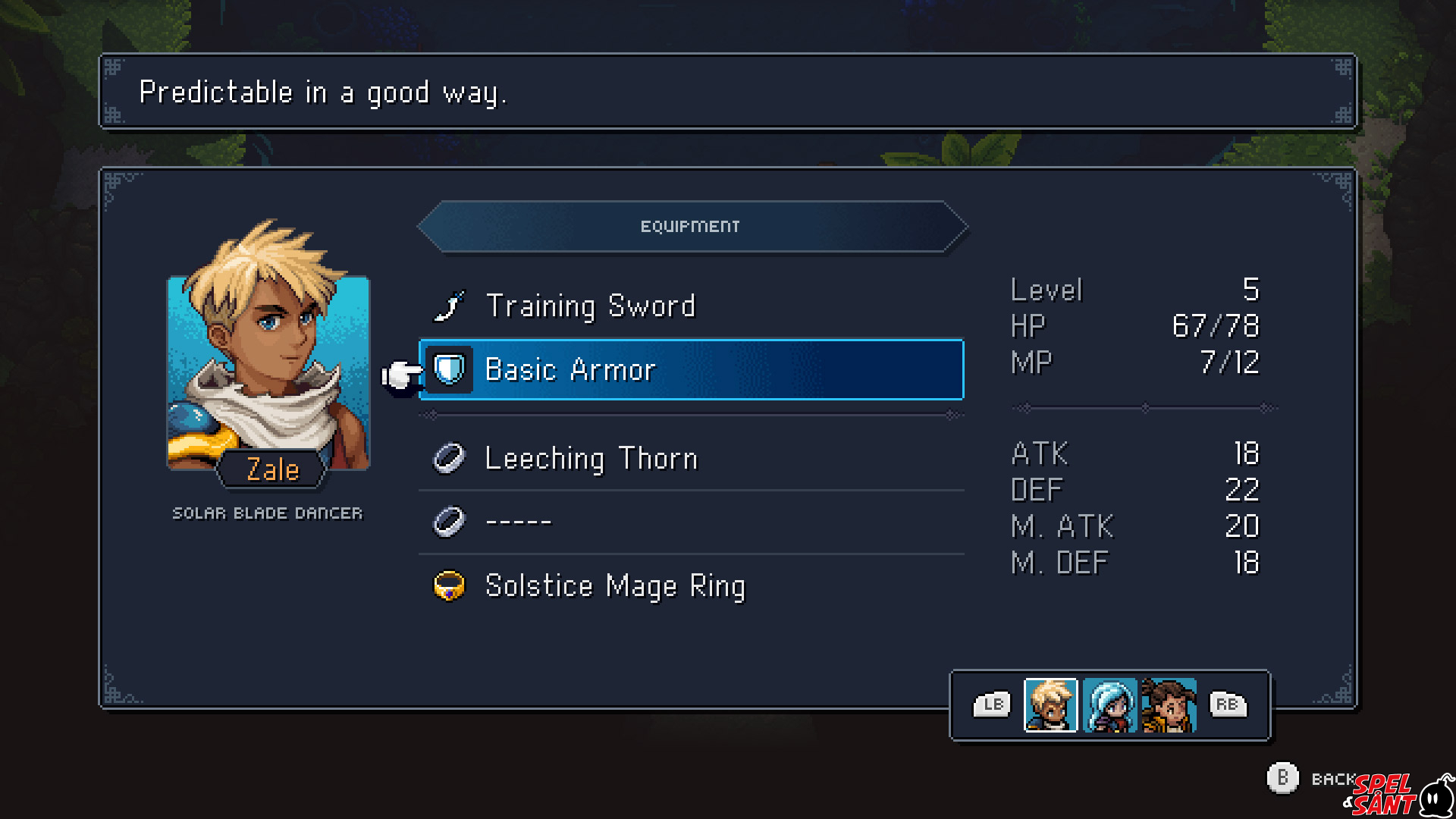The image size is (1456, 819).
Task: Click the empty accessory slot ring icon
Action: pos(449,522)
